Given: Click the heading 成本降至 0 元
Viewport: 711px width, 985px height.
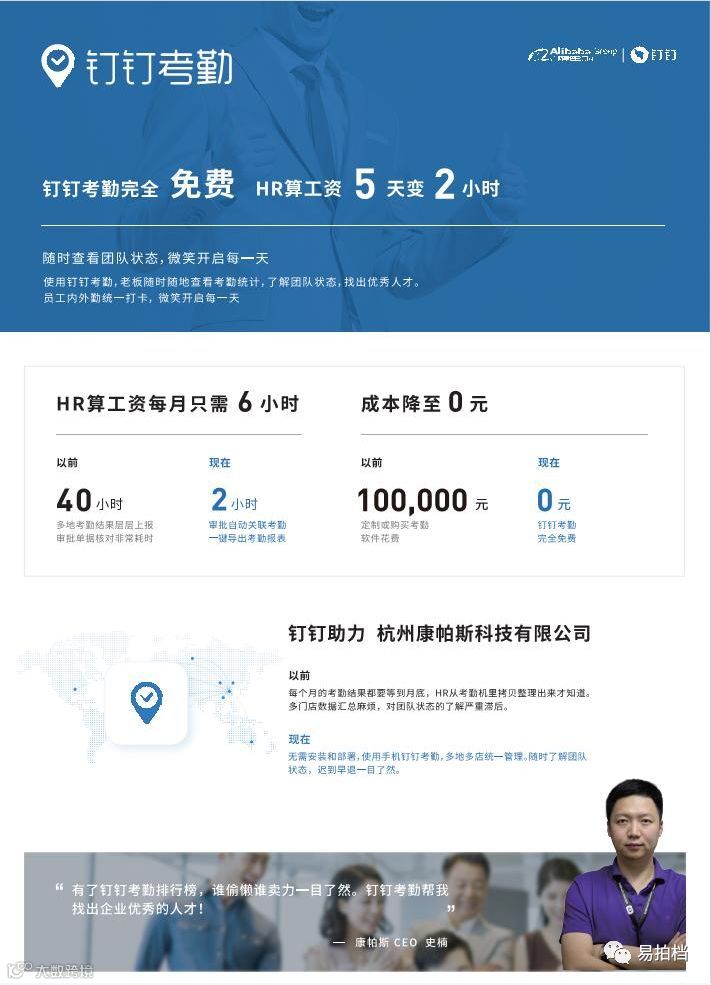Looking at the screenshot, I should (424, 403).
